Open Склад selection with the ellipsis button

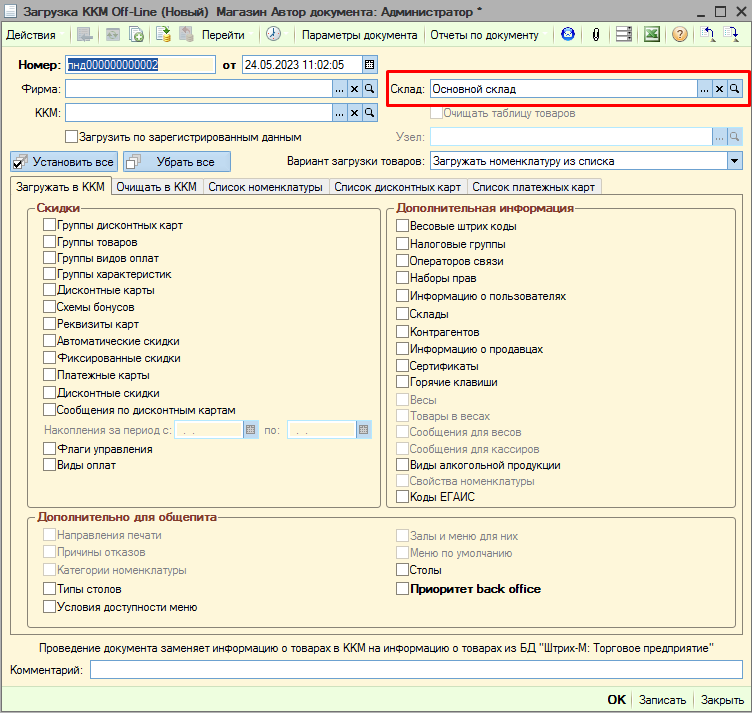(x=704, y=89)
